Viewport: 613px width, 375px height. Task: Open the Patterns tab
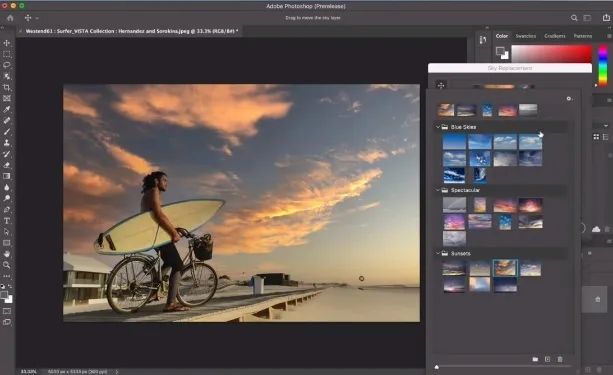click(x=583, y=36)
